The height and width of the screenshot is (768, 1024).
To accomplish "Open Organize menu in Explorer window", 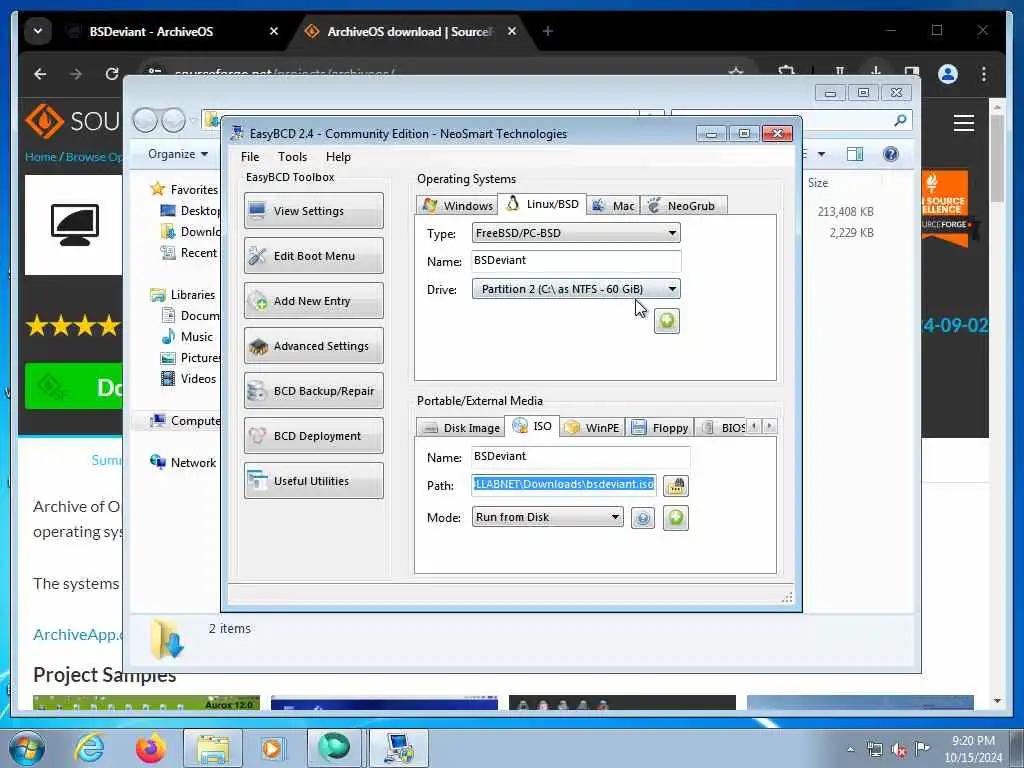I will coord(178,154).
